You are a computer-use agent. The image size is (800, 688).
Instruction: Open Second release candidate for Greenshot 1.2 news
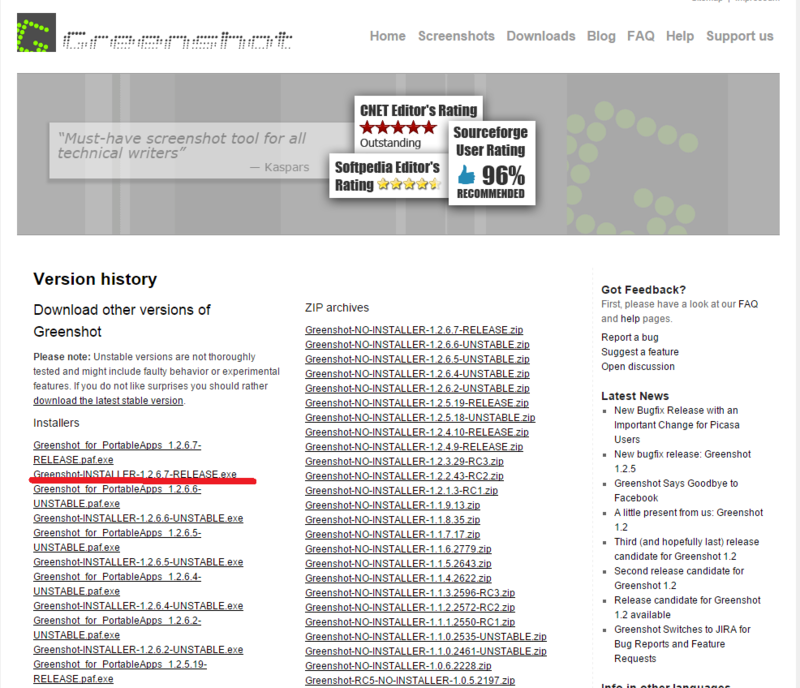(679, 578)
